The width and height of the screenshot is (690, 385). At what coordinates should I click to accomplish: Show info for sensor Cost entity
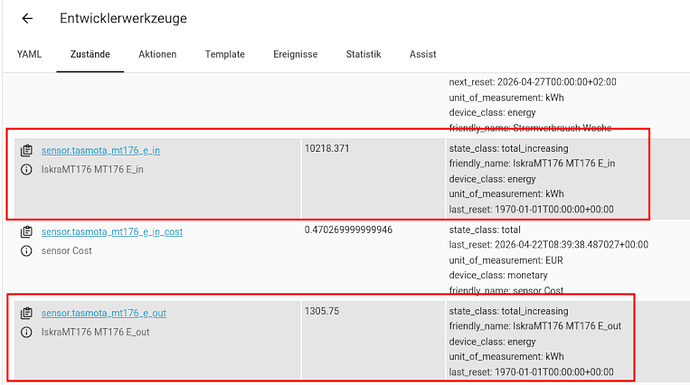tap(26, 251)
